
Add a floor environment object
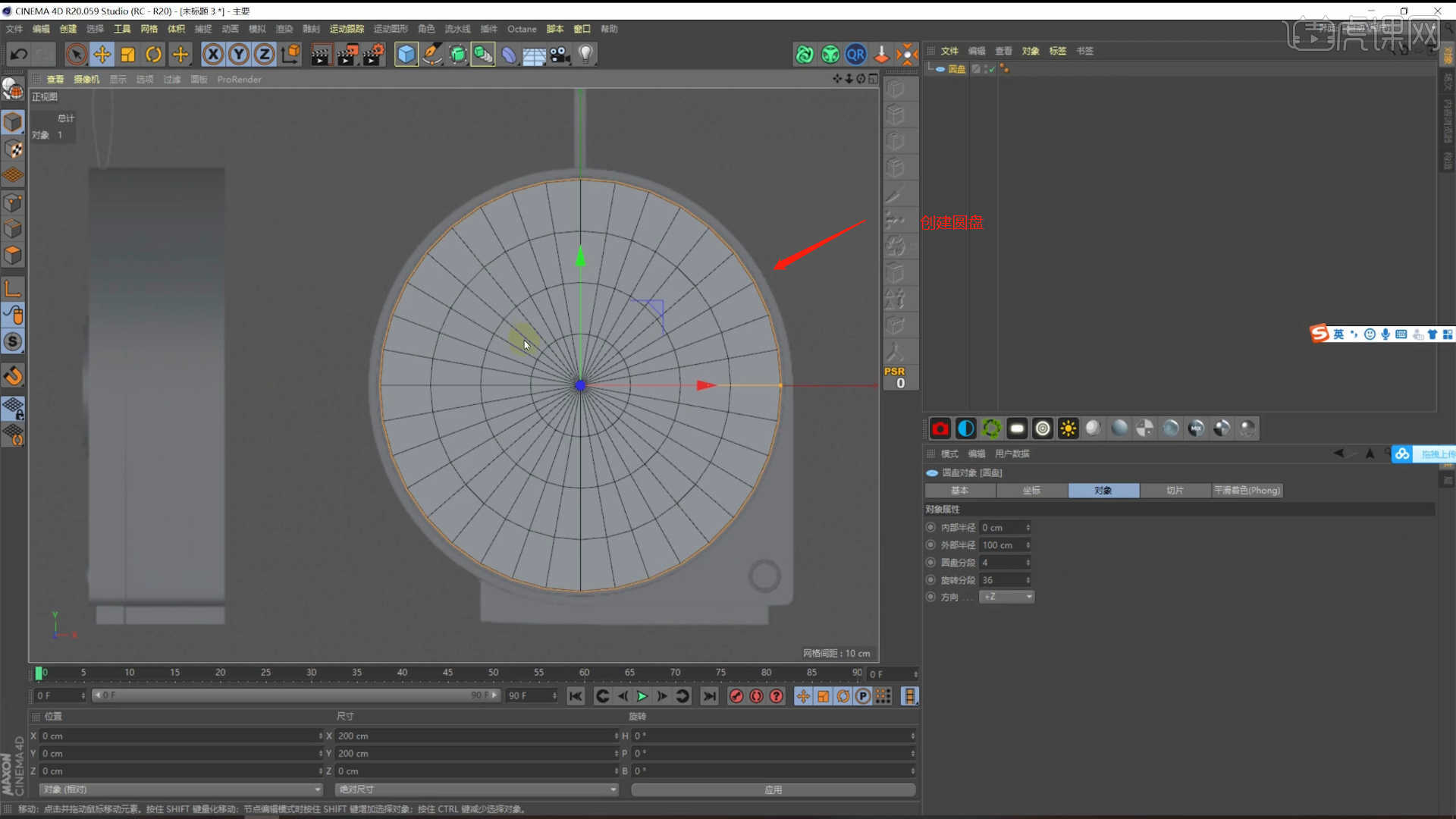pos(534,54)
